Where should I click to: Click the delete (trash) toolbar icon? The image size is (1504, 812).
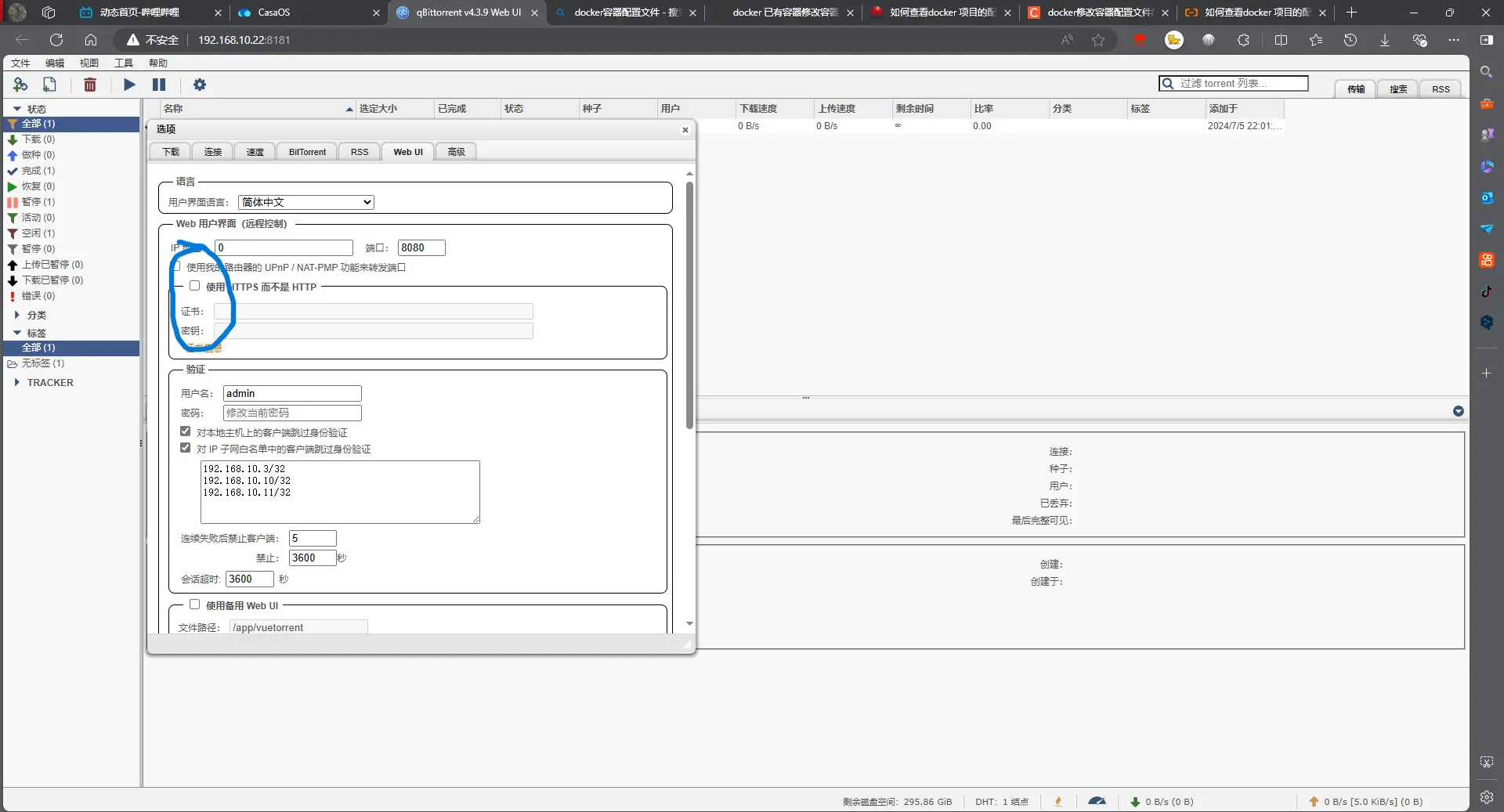[90, 85]
